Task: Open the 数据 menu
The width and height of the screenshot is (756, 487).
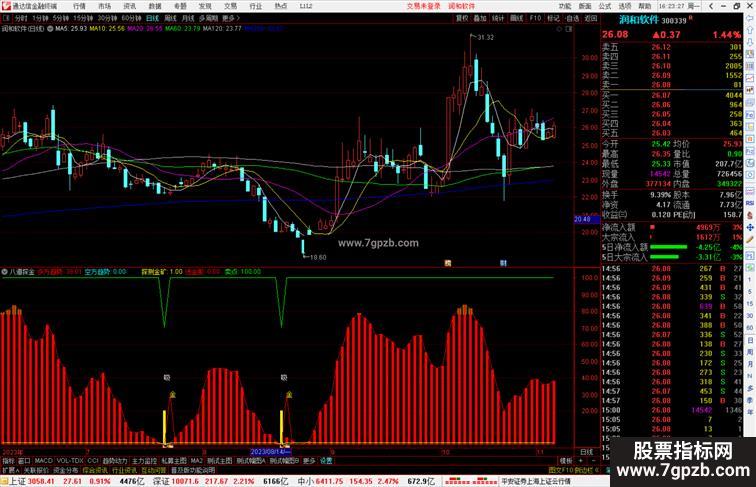Action: (155, 6)
